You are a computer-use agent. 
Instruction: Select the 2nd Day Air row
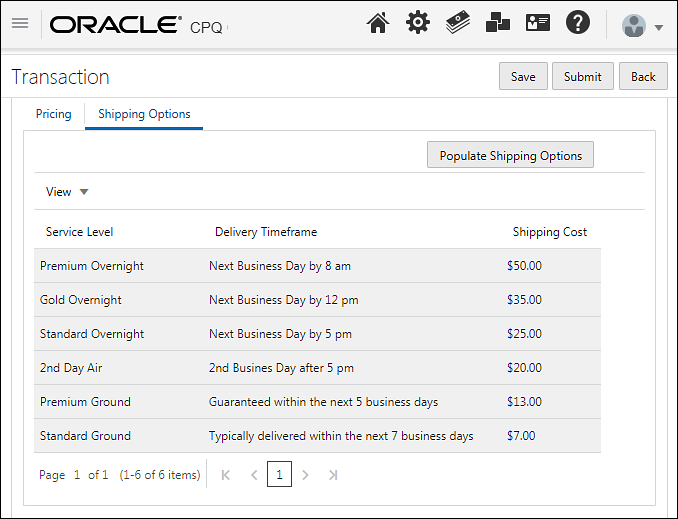pyautogui.click(x=317, y=368)
